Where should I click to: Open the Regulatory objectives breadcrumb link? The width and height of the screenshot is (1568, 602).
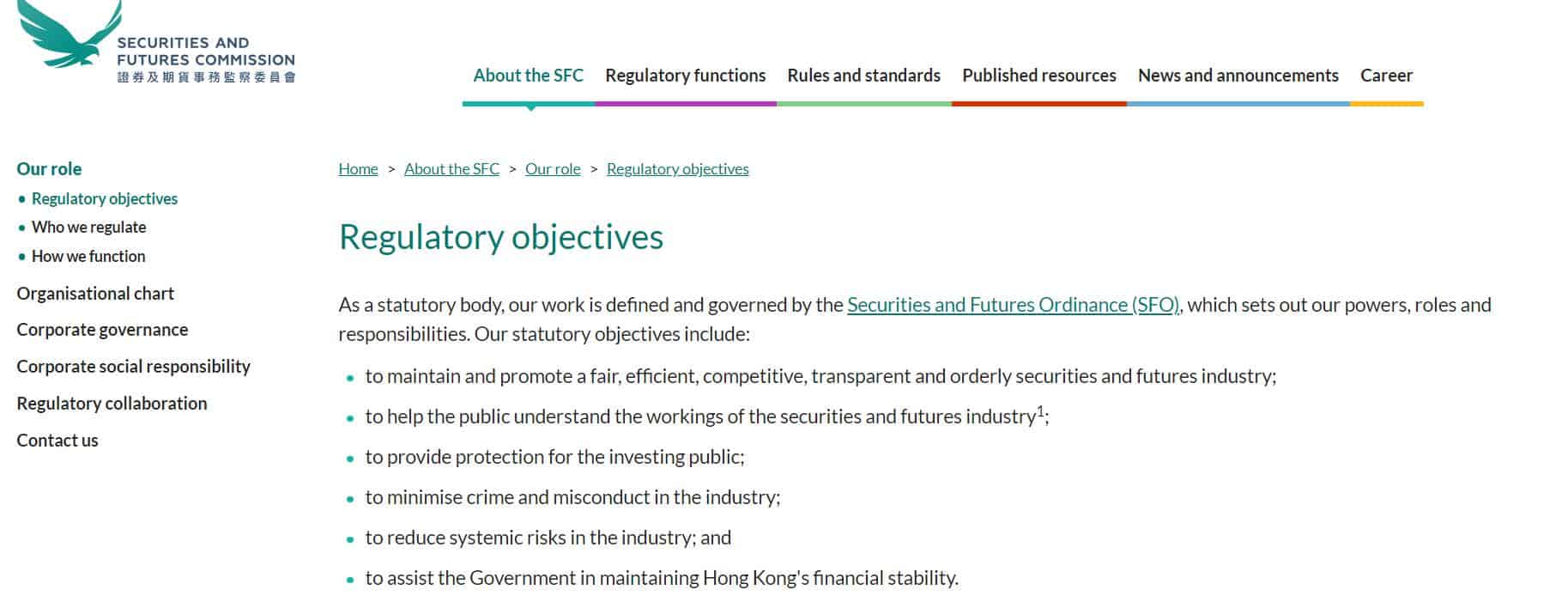pyautogui.click(x=677, y=168)
